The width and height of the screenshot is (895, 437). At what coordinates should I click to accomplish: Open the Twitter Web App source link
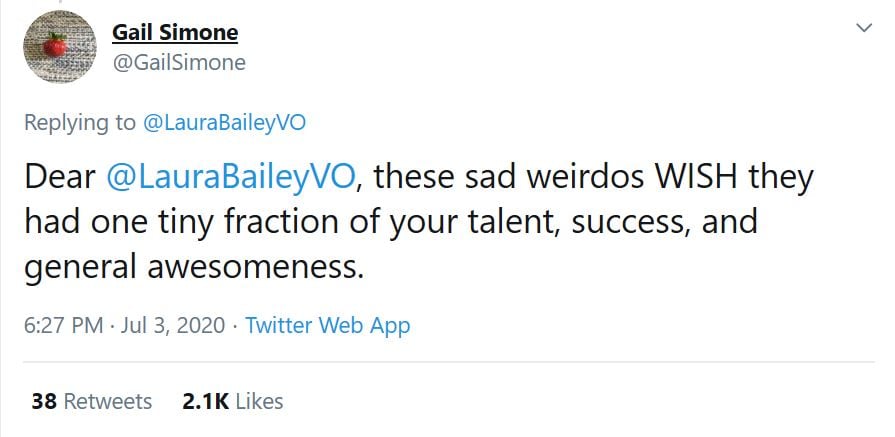tap(327, 325)
